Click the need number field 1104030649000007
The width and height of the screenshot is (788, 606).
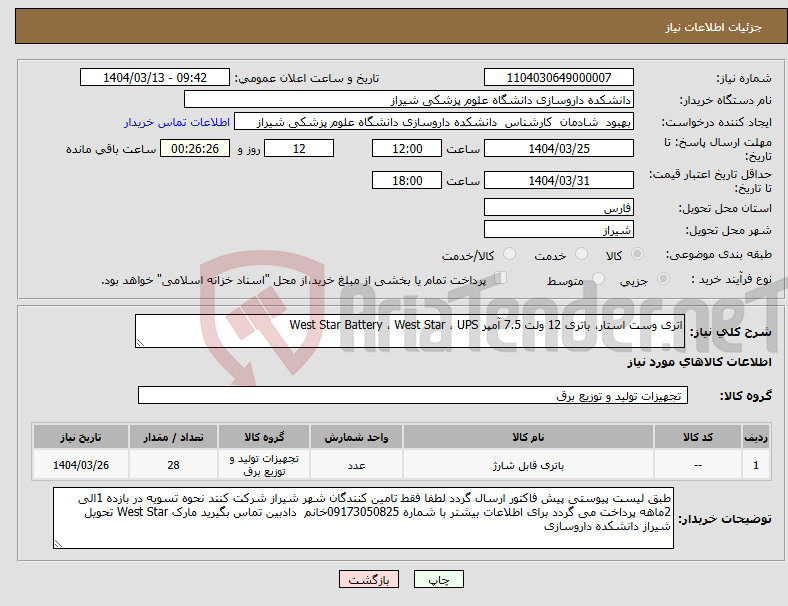558,77
